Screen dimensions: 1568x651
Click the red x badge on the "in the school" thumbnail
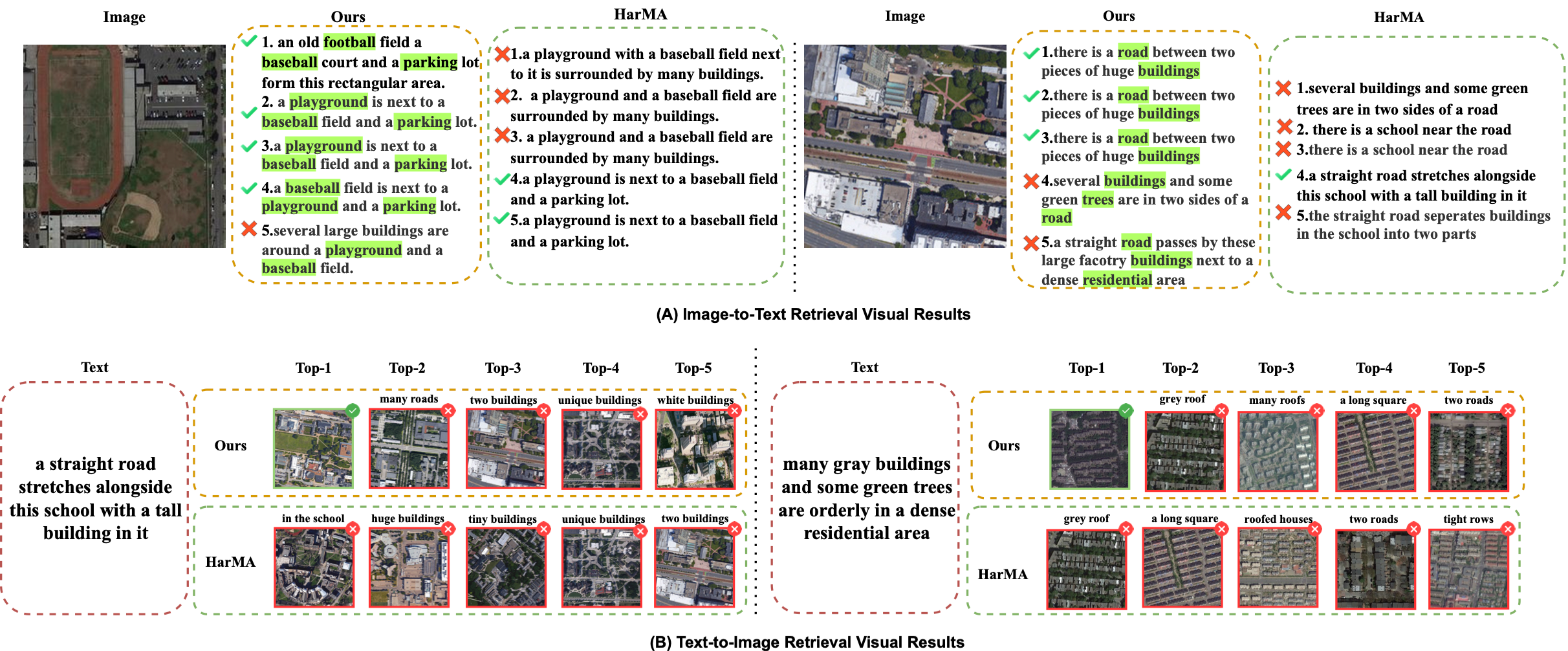click(x=353, y=529)
